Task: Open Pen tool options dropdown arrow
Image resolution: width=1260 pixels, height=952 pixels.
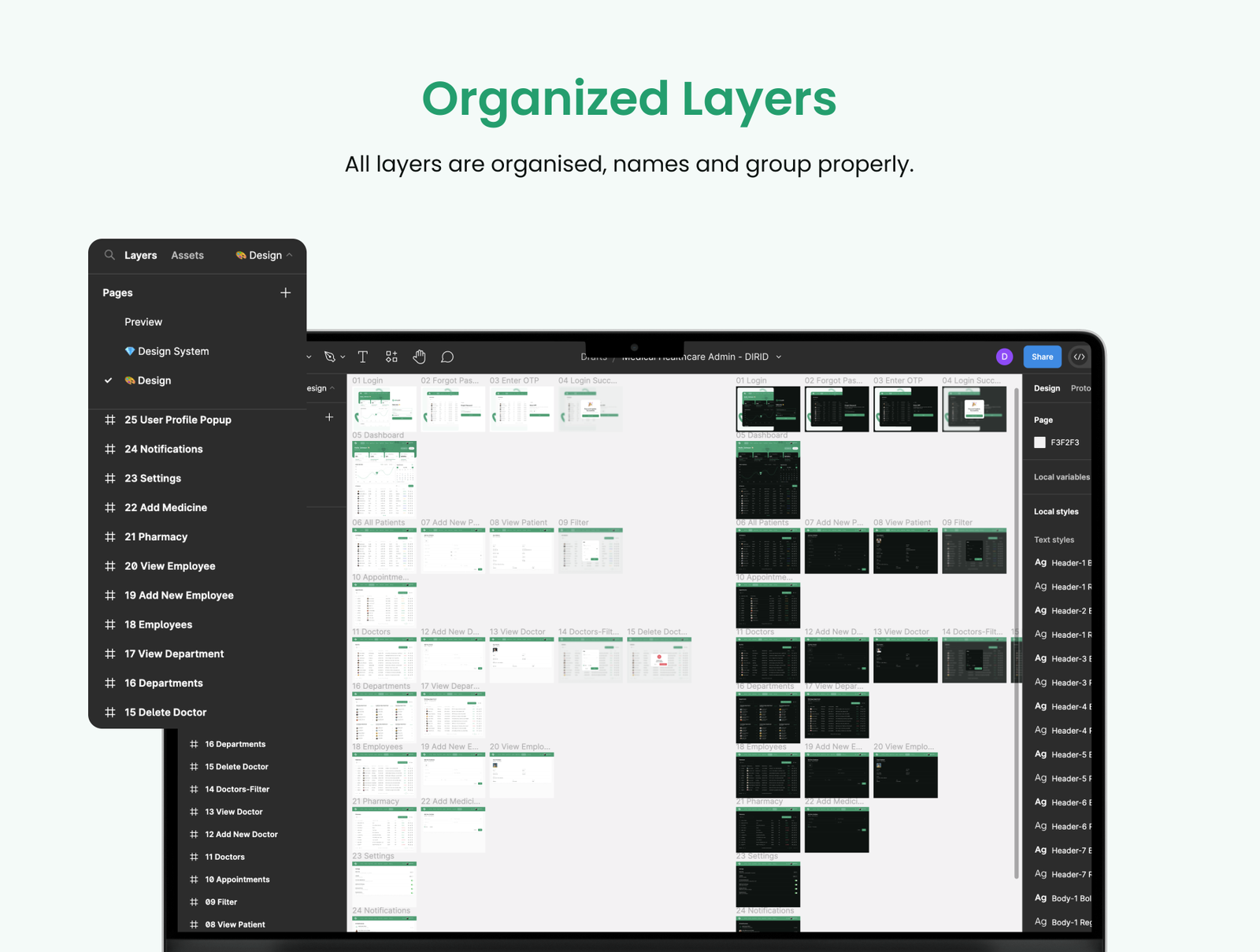Action: point(343,357)
